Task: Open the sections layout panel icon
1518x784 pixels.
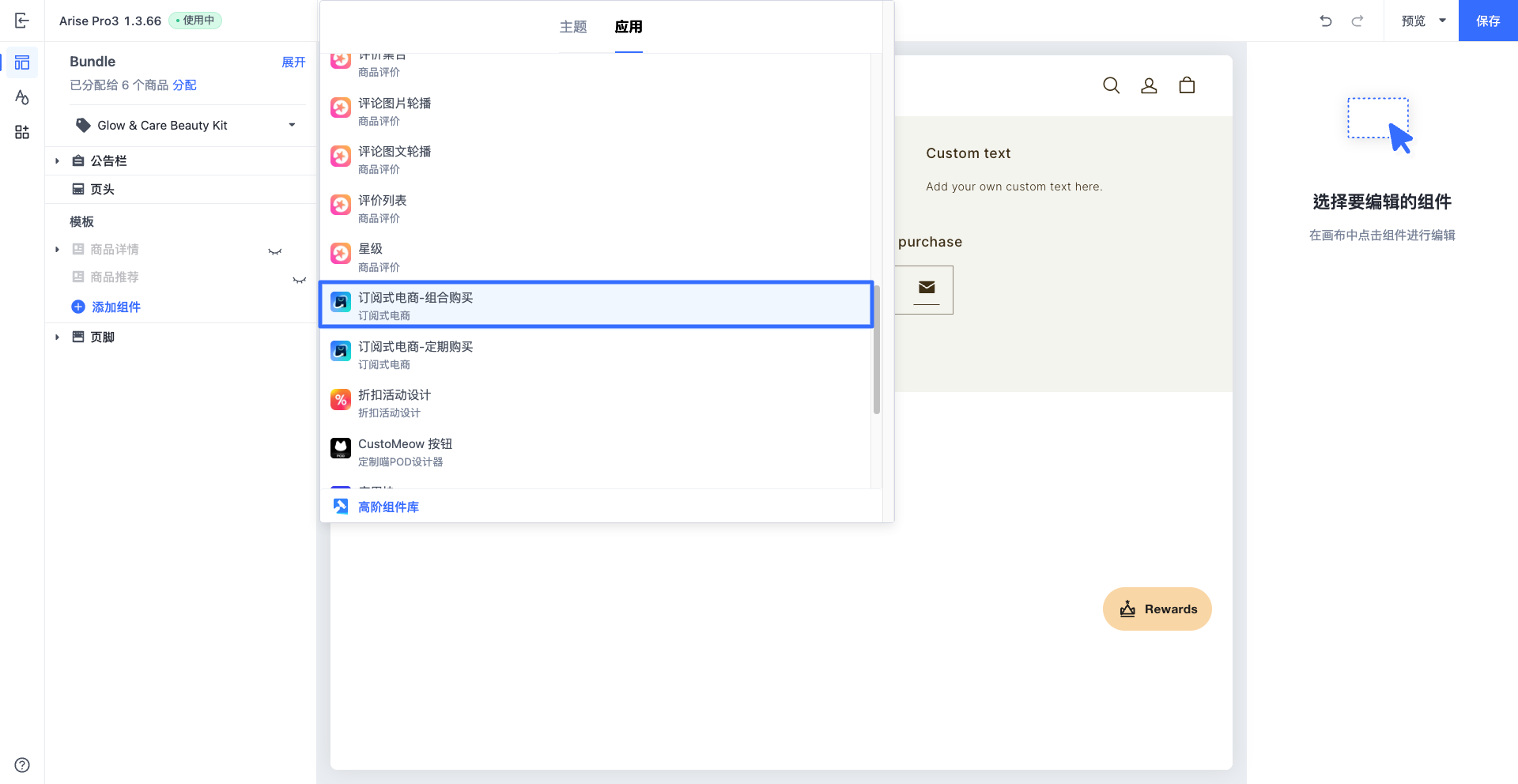Action: 22,62
